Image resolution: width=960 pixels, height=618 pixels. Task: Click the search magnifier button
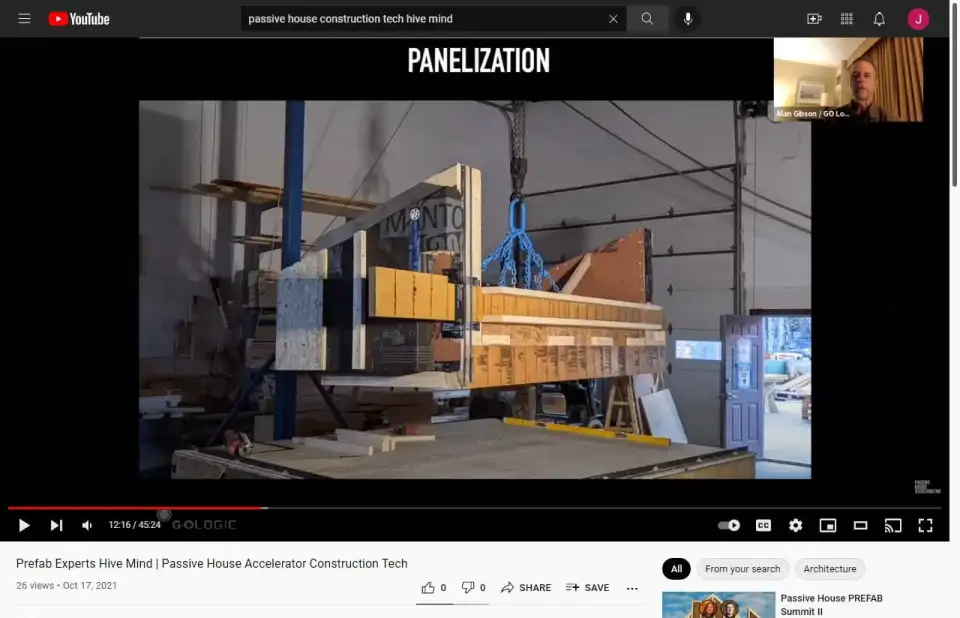[647, 19]
